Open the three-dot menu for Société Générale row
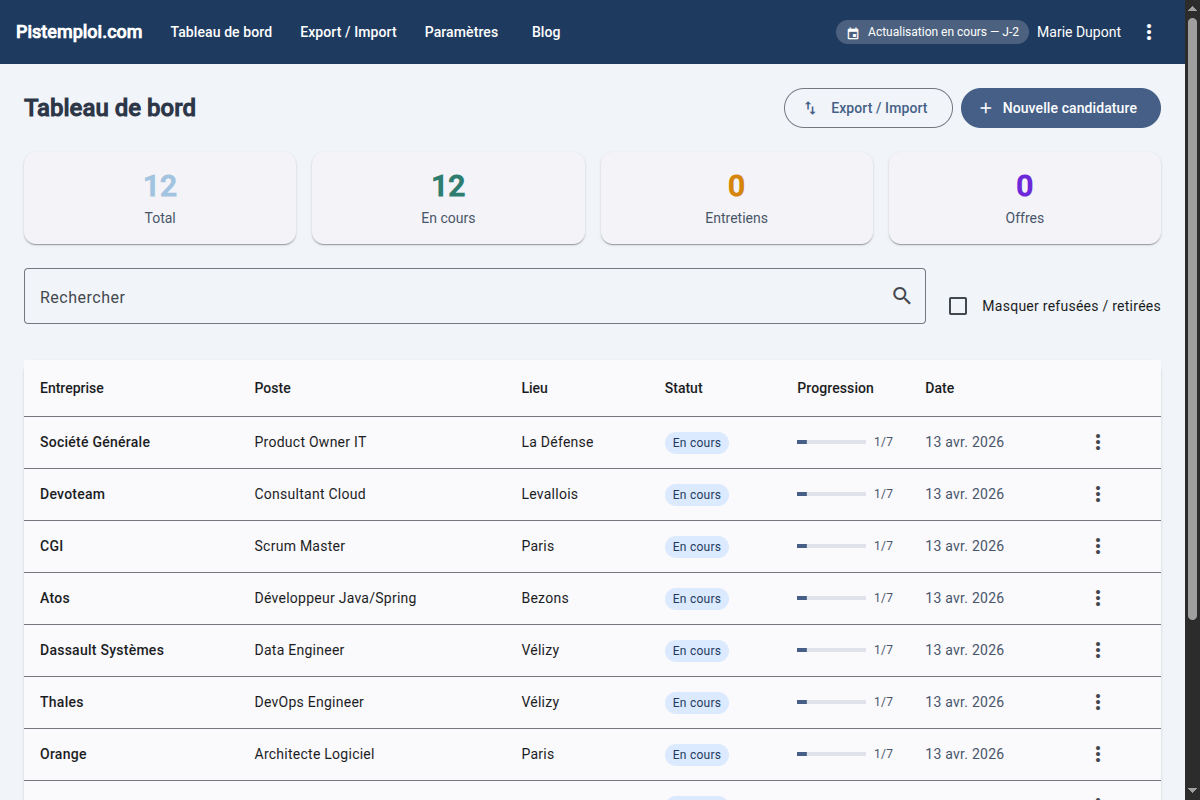 1097,442
